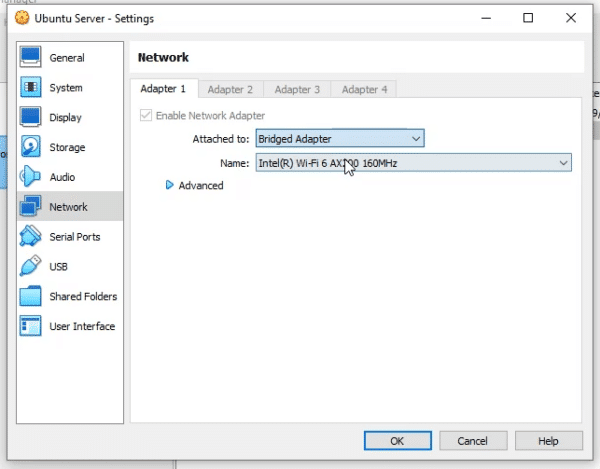
Task: Open the USB settings icon
Action: click(31, 267)
